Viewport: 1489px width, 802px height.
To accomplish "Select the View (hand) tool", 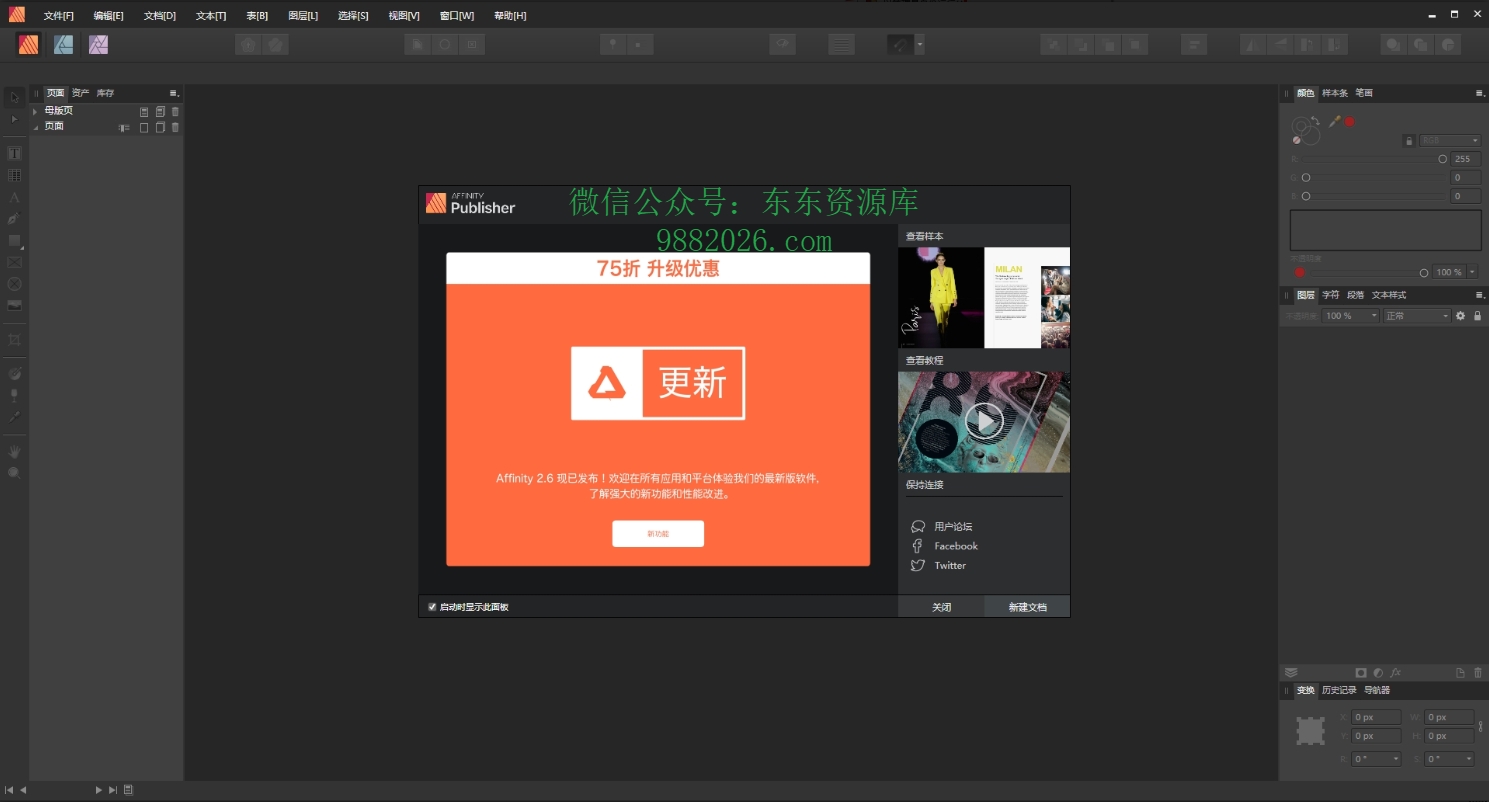I will 14,451.
